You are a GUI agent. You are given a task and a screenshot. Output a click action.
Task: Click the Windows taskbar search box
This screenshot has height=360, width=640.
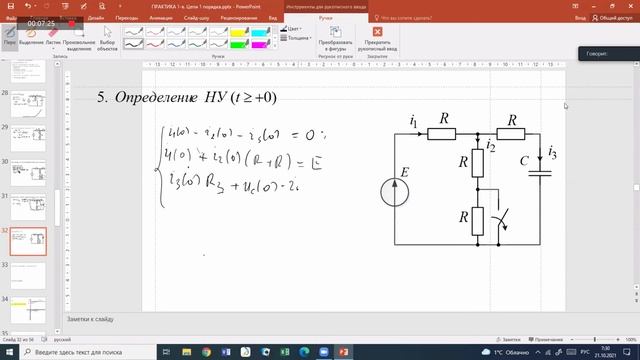pos(88,352)
